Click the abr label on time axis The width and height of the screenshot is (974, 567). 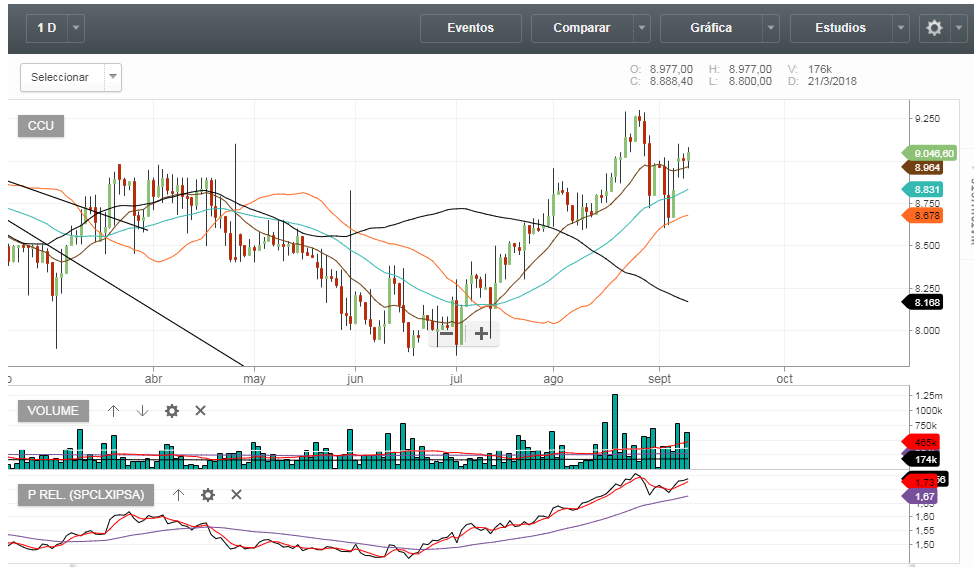click(x=153, y=379)
